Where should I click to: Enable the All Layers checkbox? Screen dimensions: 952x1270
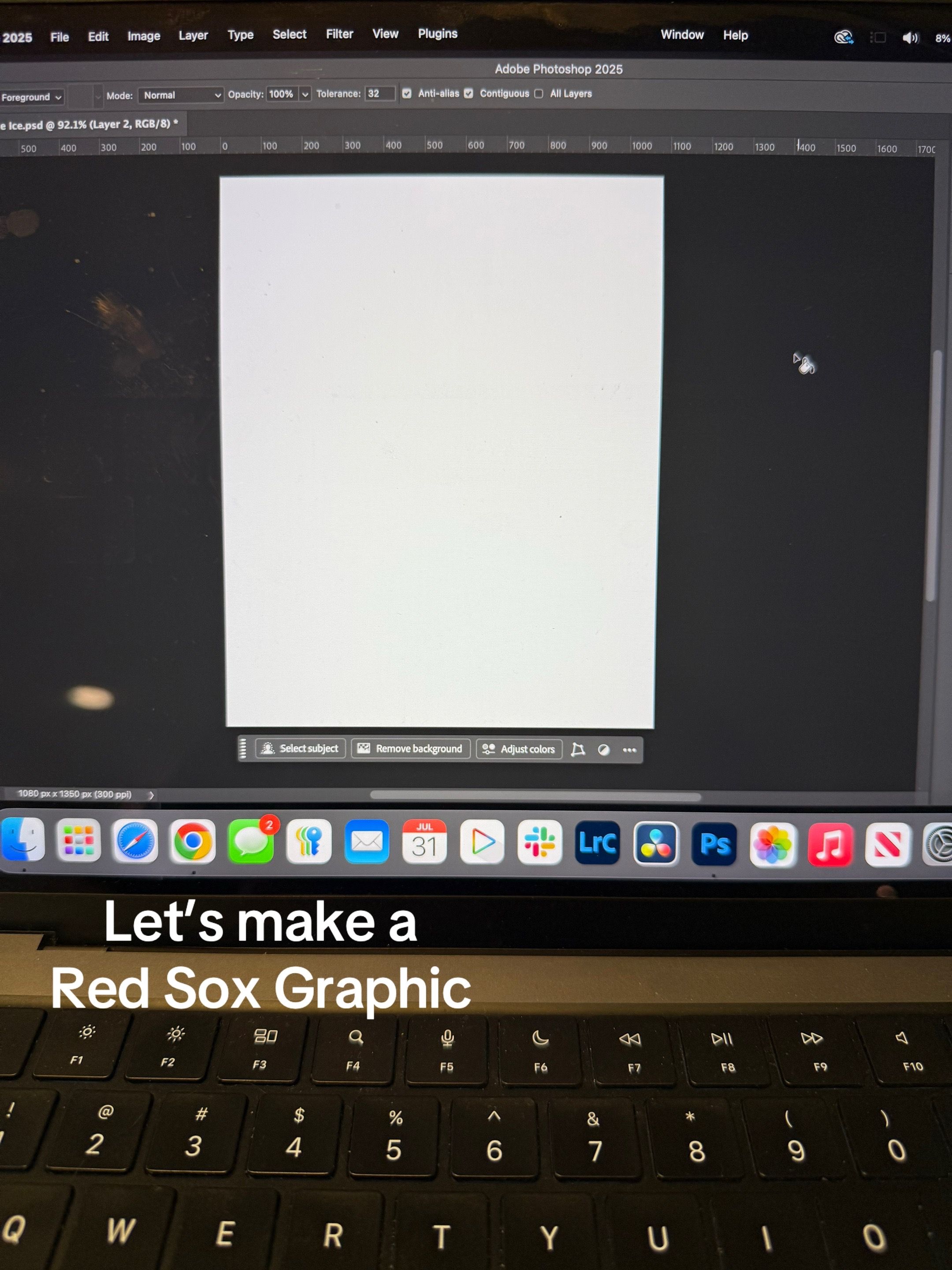tap(538, 93)
